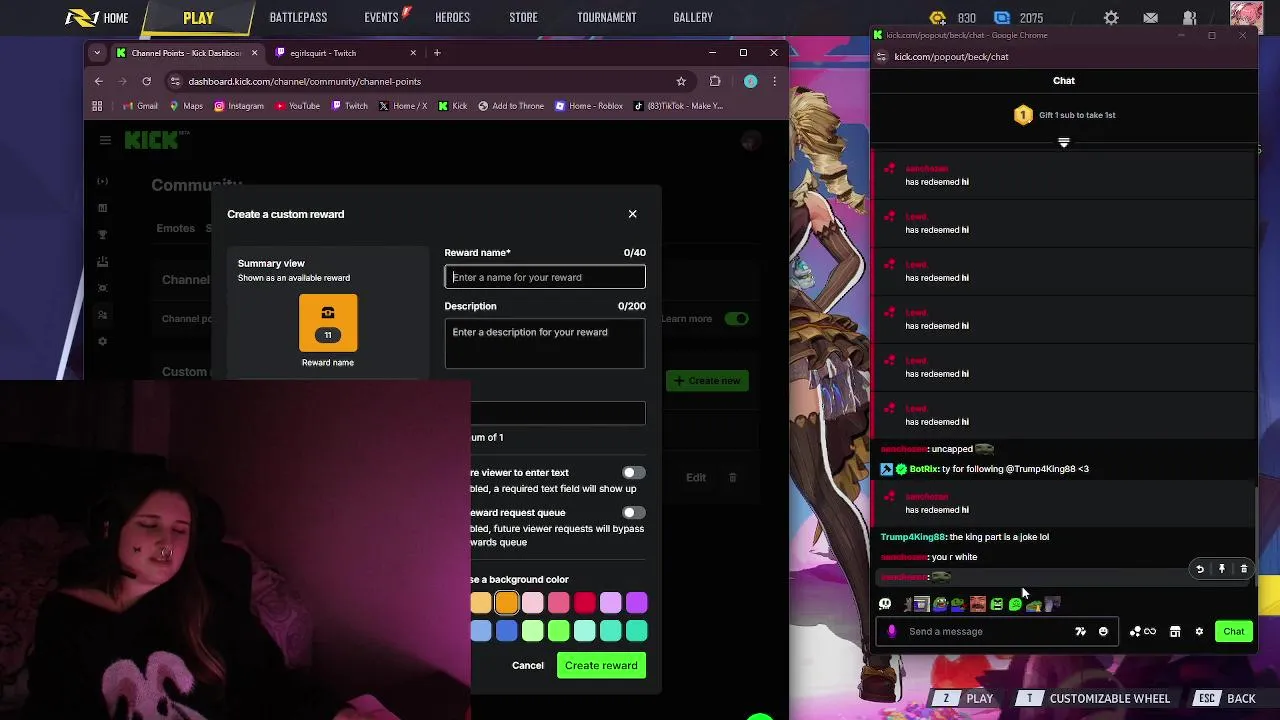Viewport: 1280px width, 720px height.
Task: Open chat settings gear icon
Action: coord(1199,632)
